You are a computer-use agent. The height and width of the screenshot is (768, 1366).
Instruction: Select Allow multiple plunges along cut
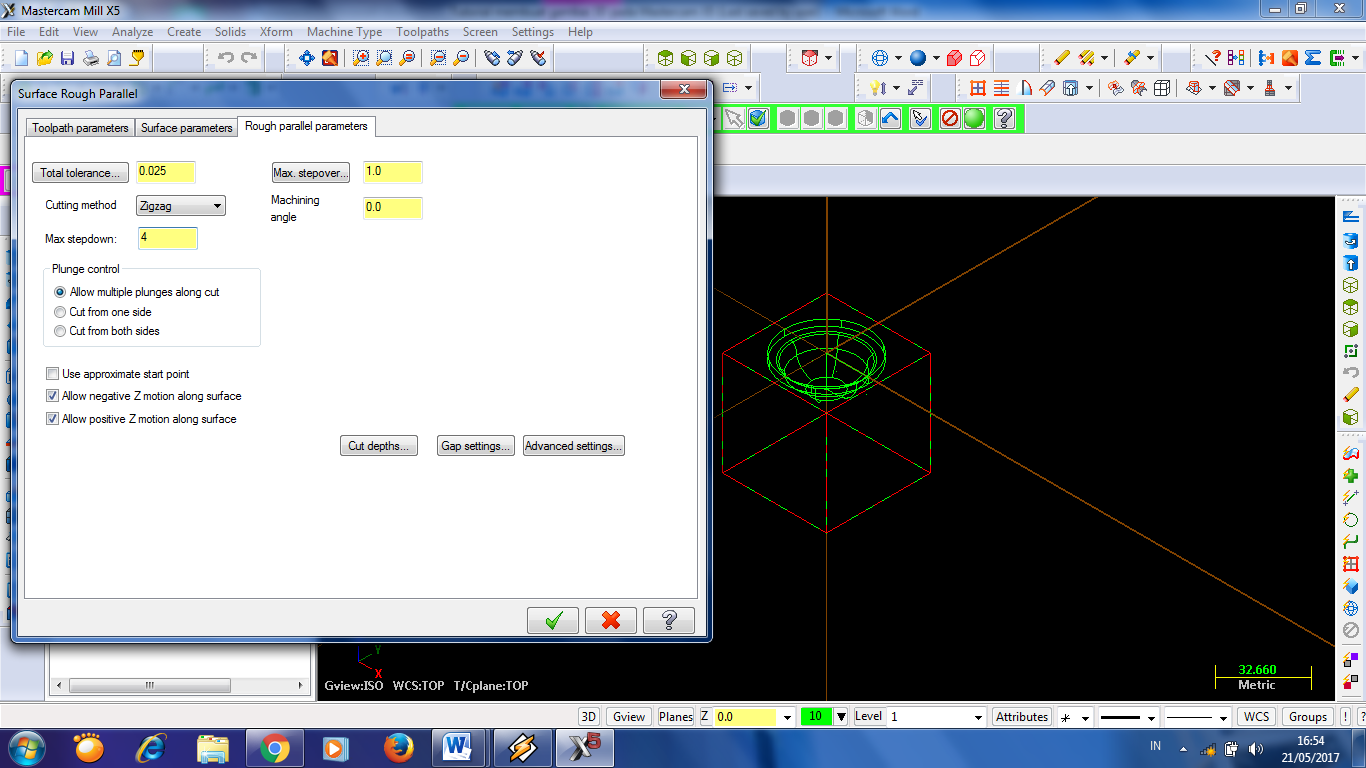[x=137, y=292]
